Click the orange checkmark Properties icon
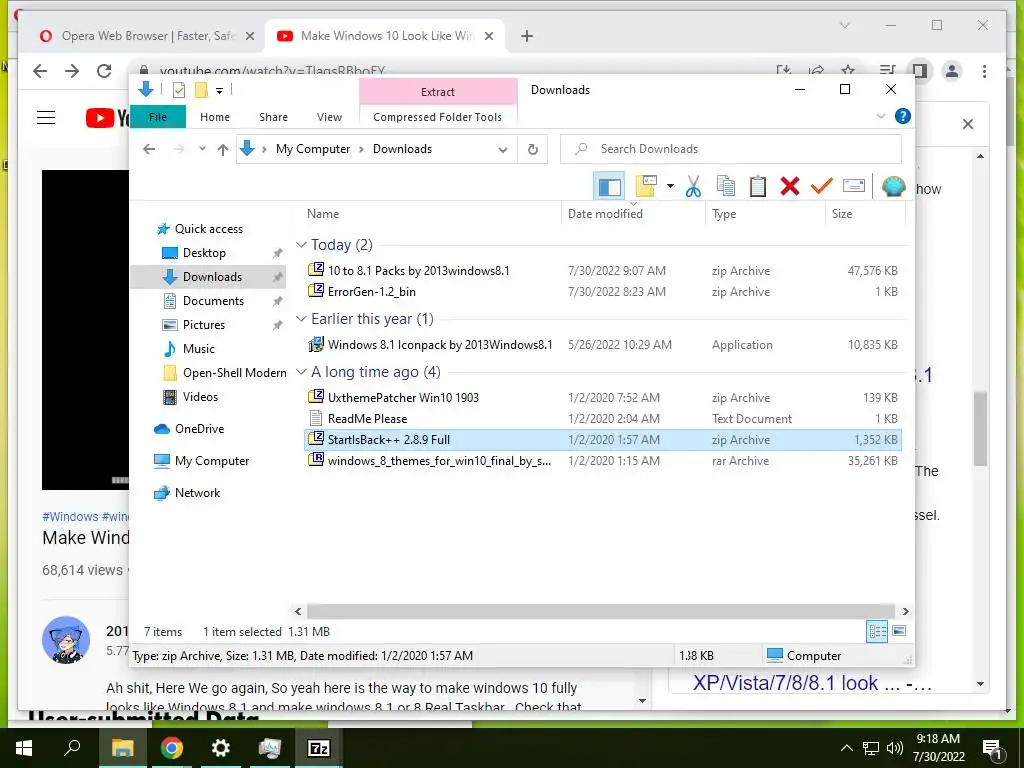The height and width of the screenshot is (768, 1024). [x=822, y=186]
